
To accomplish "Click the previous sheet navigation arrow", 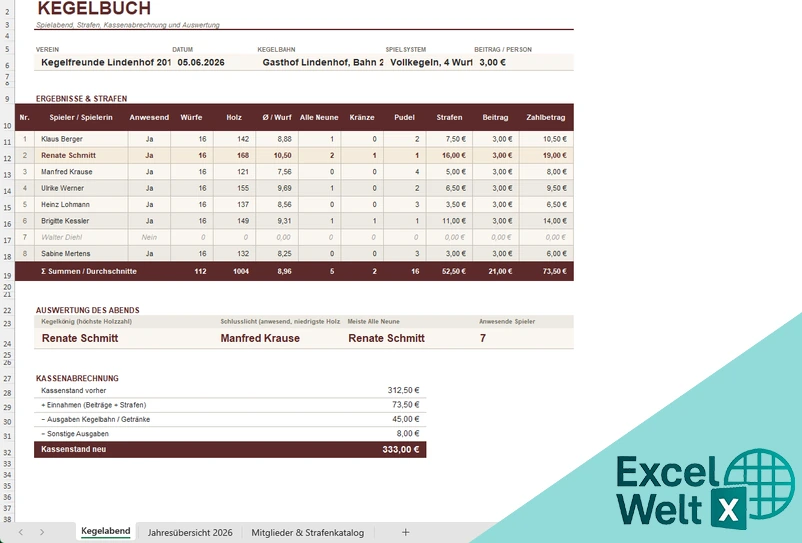I will 20,532.
